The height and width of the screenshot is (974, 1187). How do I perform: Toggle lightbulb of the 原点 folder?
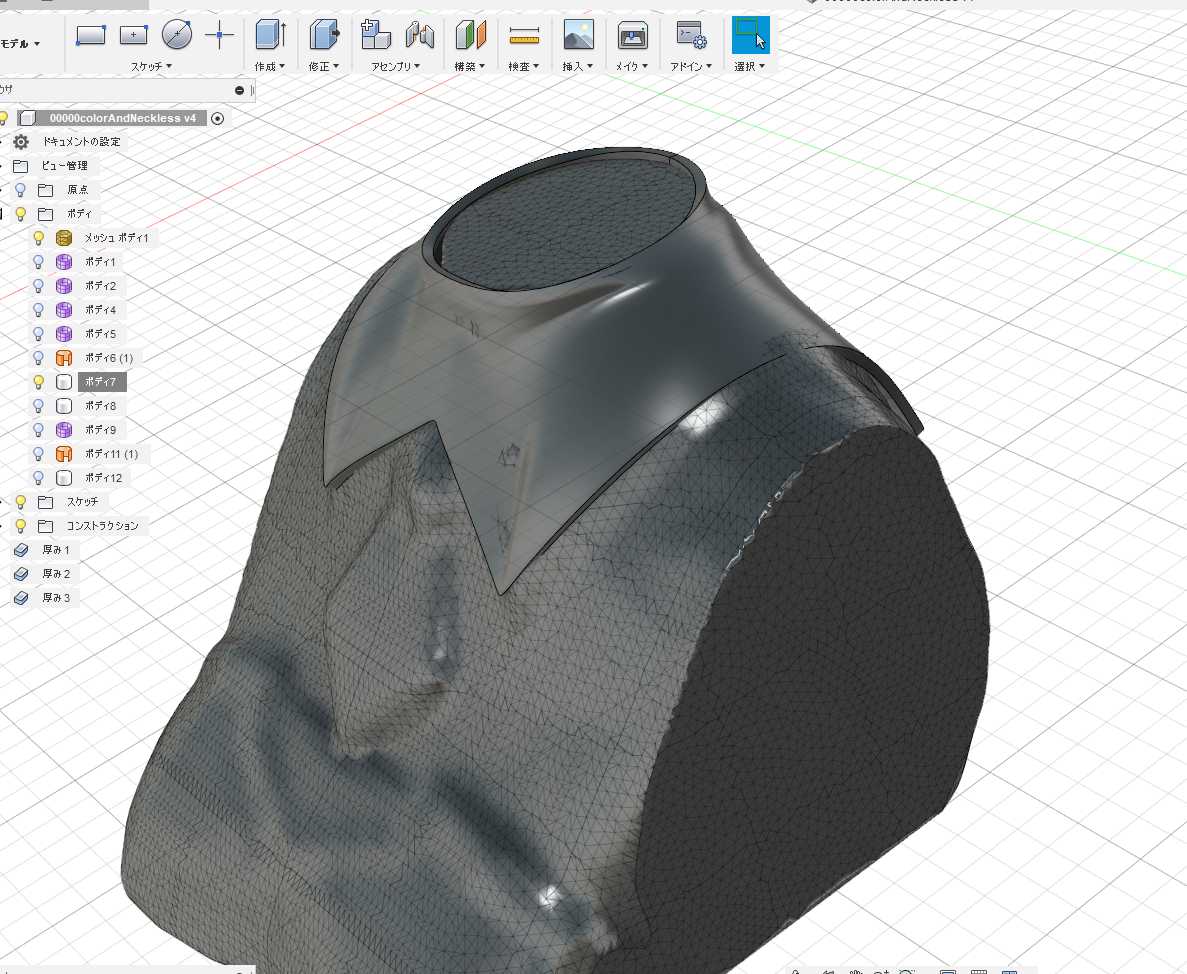point(21,190)
